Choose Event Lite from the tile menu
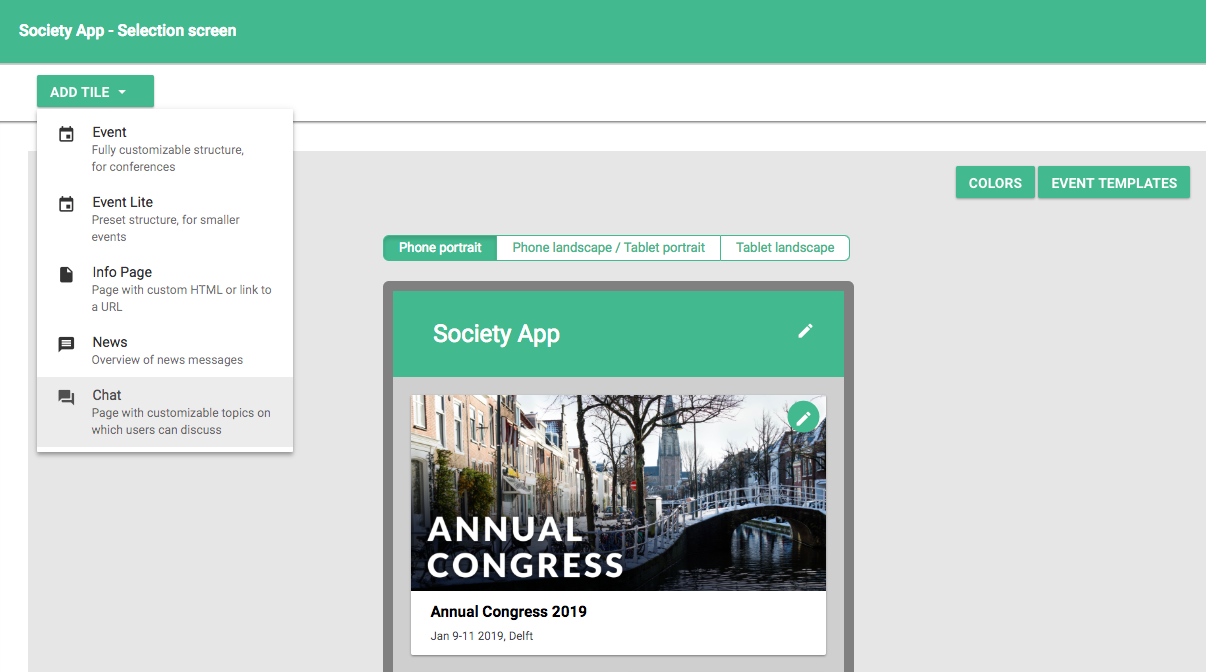Viewport: 1206px width, 672px height. [165, 219]
